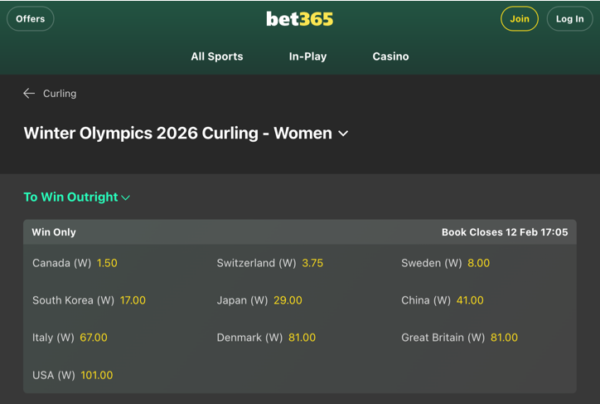Choose Italy (W) at 67.00
Viewport: 600px width, 404px height.
click(94, 338)
